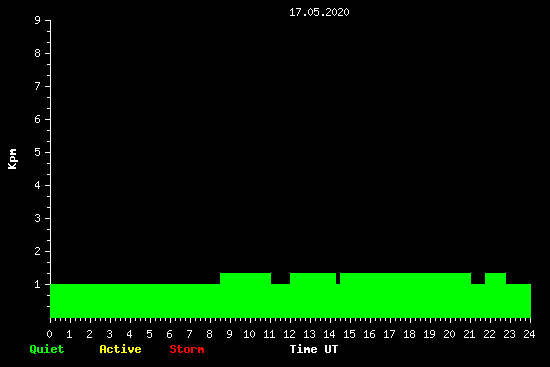Click hour 0 on the time axis
The image size is (550, 367).
tap(49, 334)
